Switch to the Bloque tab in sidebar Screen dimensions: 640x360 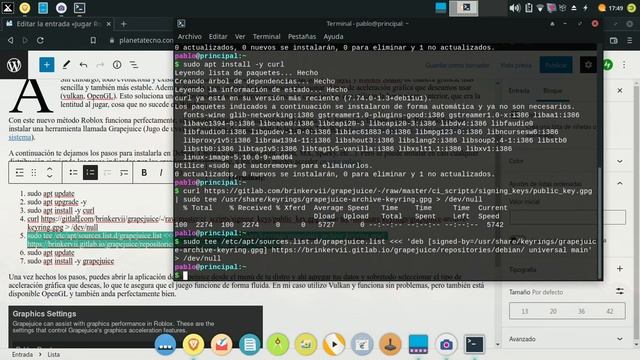pos(553,90)
